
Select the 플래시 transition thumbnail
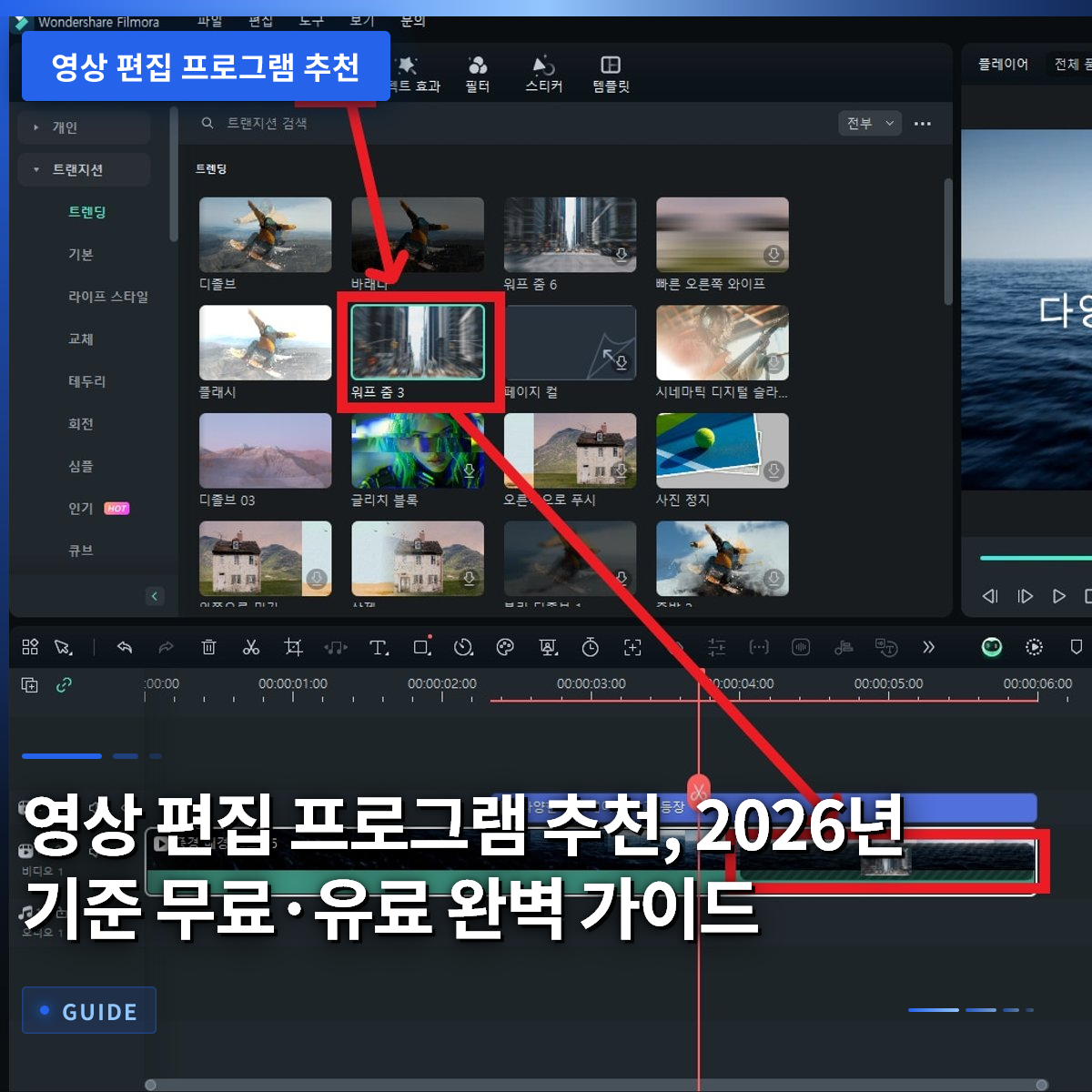[265, 342]
